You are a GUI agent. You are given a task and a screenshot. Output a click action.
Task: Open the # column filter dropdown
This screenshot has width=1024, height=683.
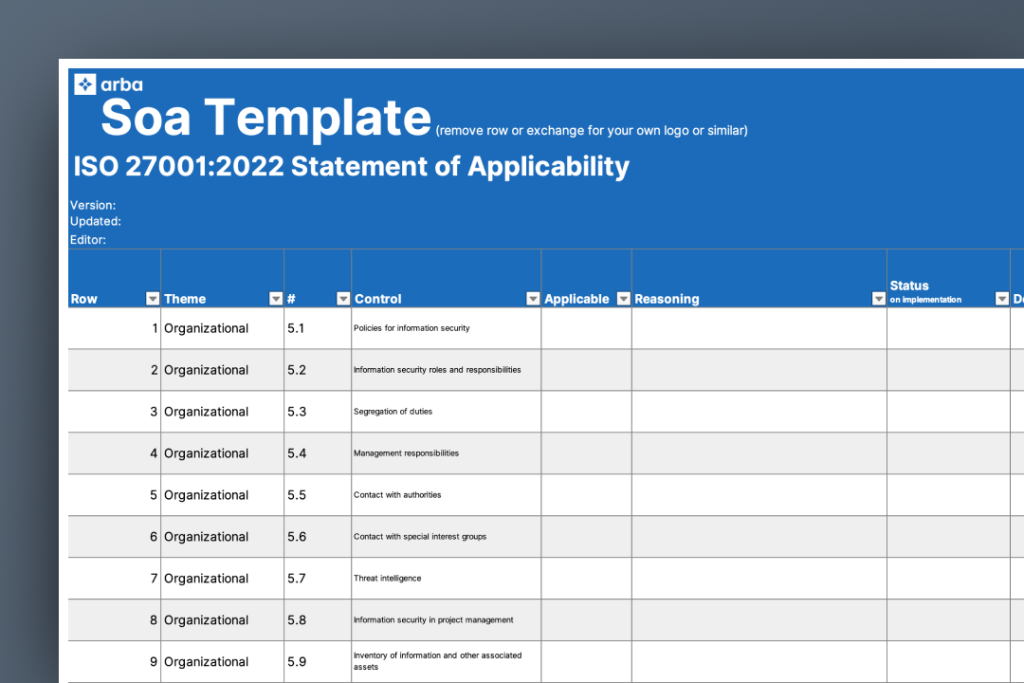click(343, 298)
